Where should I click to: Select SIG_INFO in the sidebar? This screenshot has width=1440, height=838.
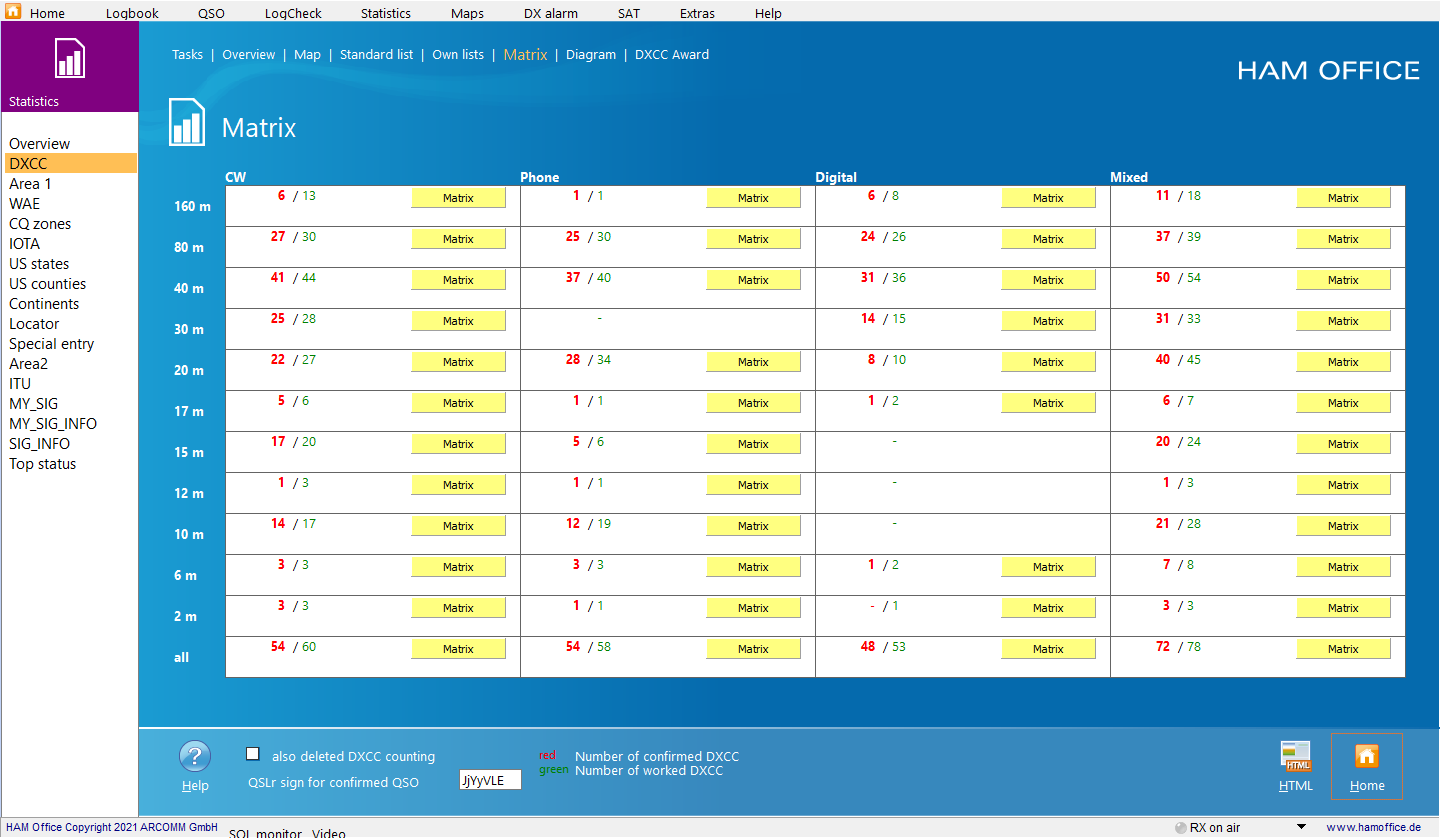click(x=40, y=444)
